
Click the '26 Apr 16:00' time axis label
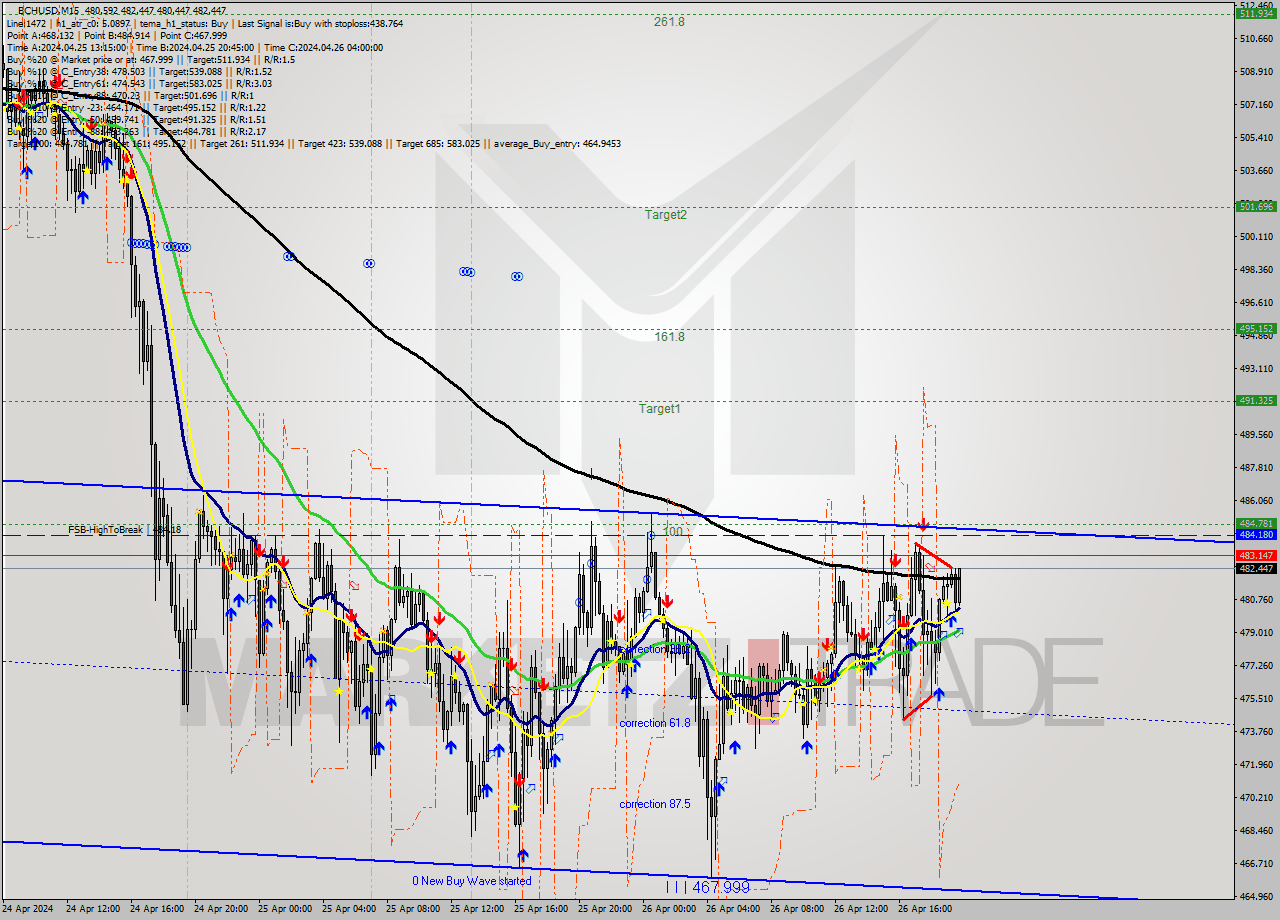pos(927,910)
